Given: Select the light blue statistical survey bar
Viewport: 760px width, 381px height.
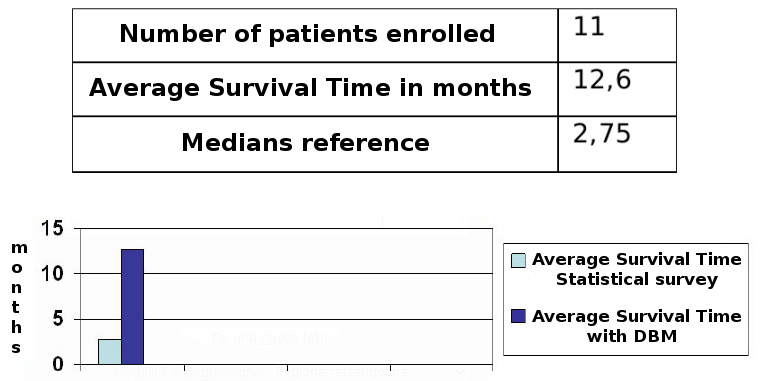Looking at the screenshot, I should click(110, 352).
